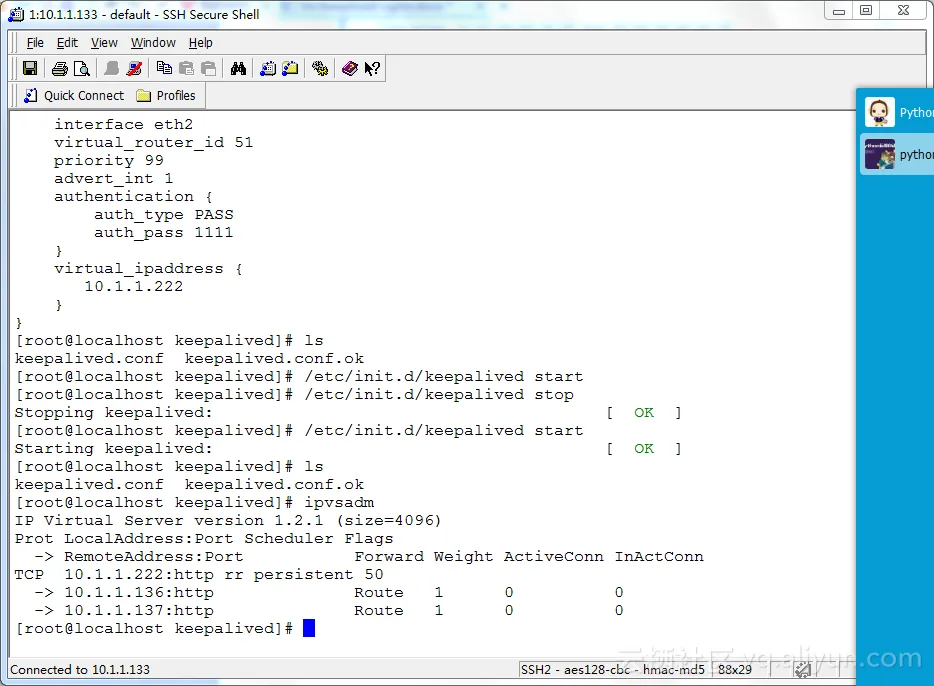This screenshot has width=934, height=686.
Task: Open Print Preview from the toolbar
Action: pyautogui.click(x=82, y=69)
